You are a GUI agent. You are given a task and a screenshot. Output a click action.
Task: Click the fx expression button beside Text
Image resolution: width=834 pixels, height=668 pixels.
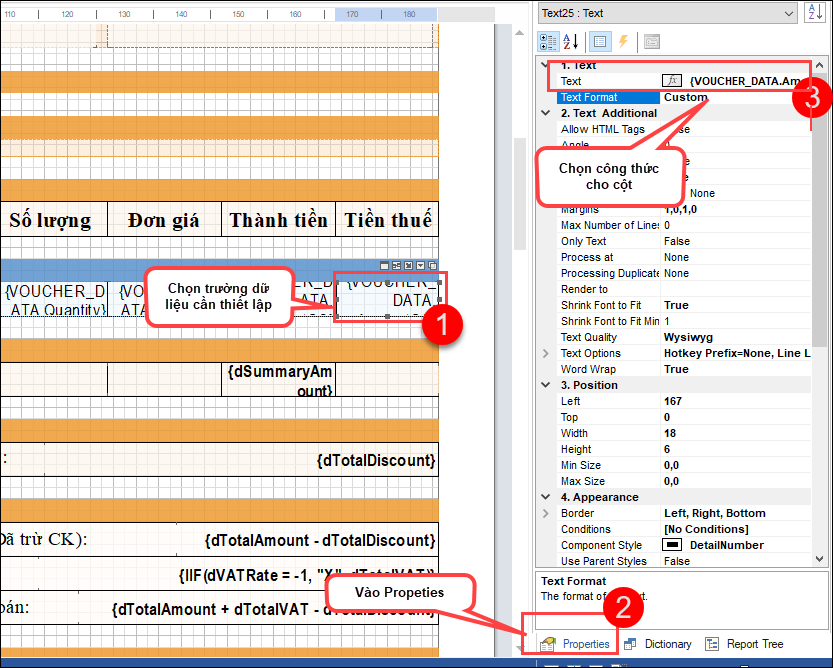point(674,81)
